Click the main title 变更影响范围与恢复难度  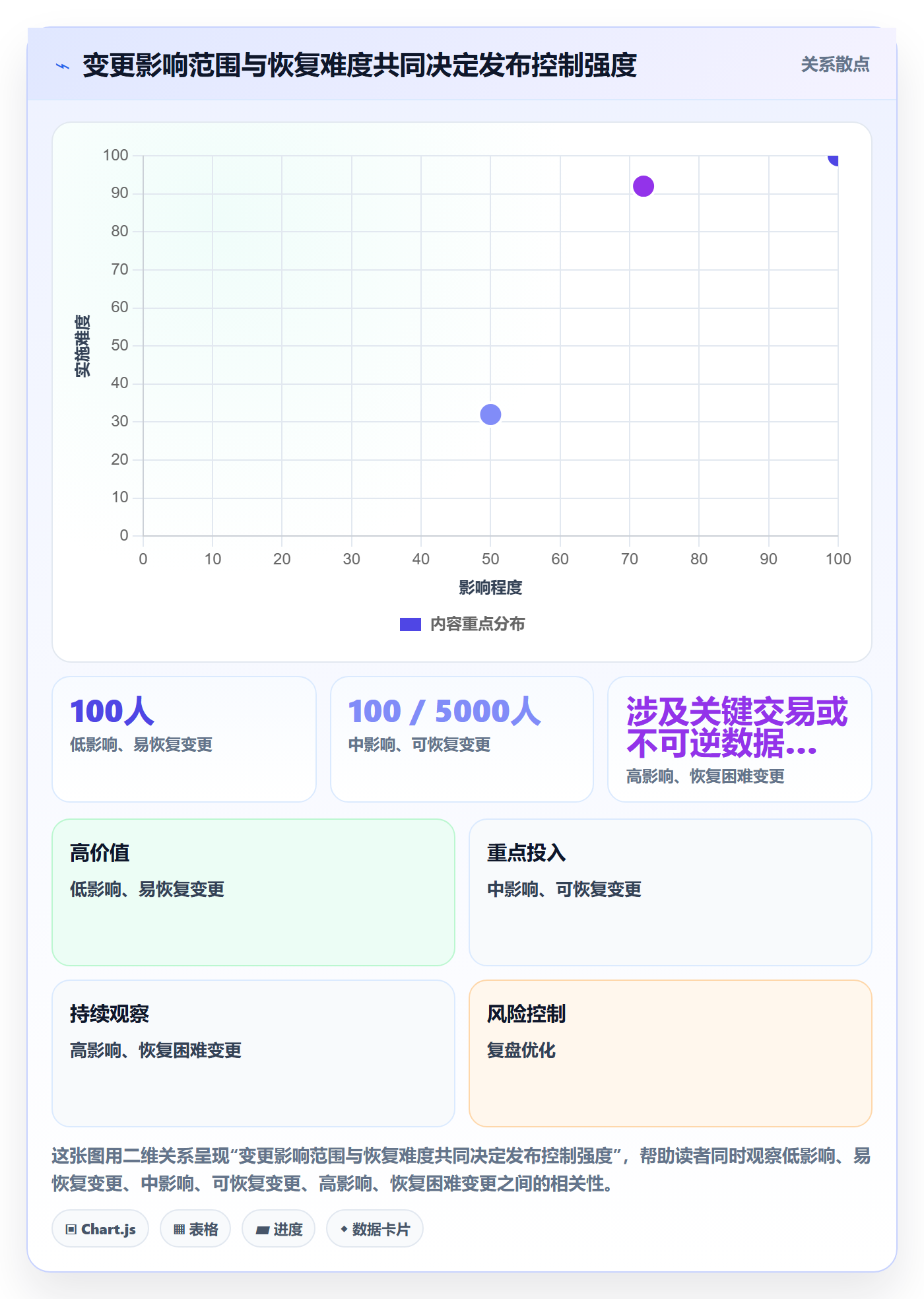(359, 65)
